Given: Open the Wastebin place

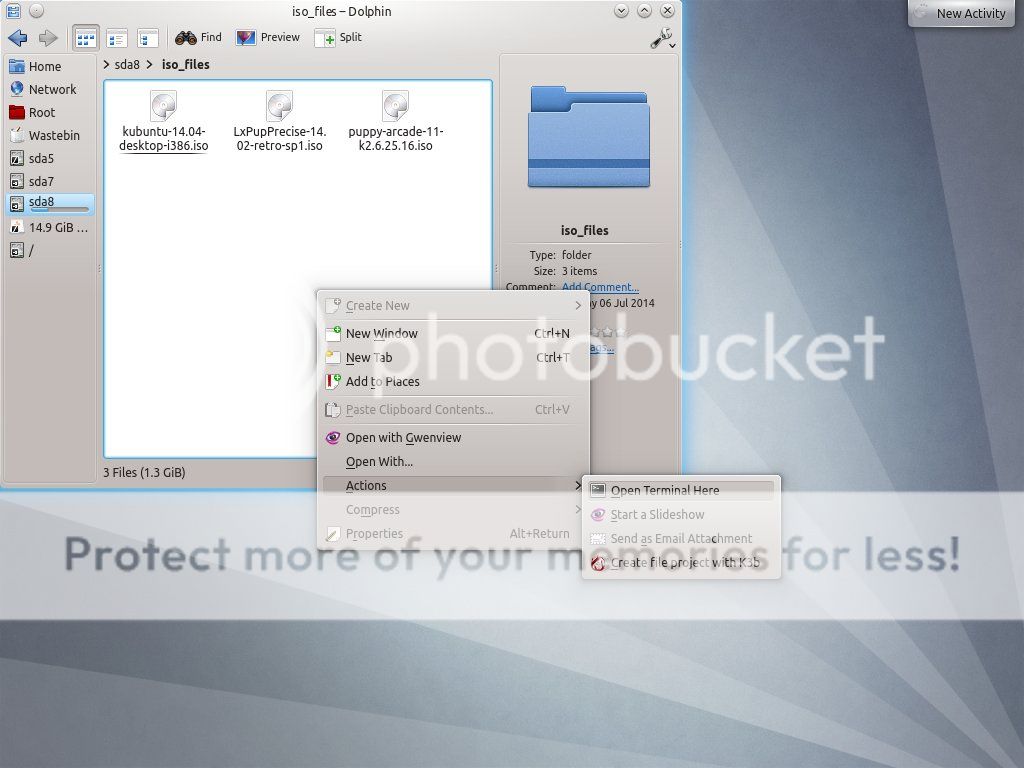Looking at the screenshot, I should point(50,135).
